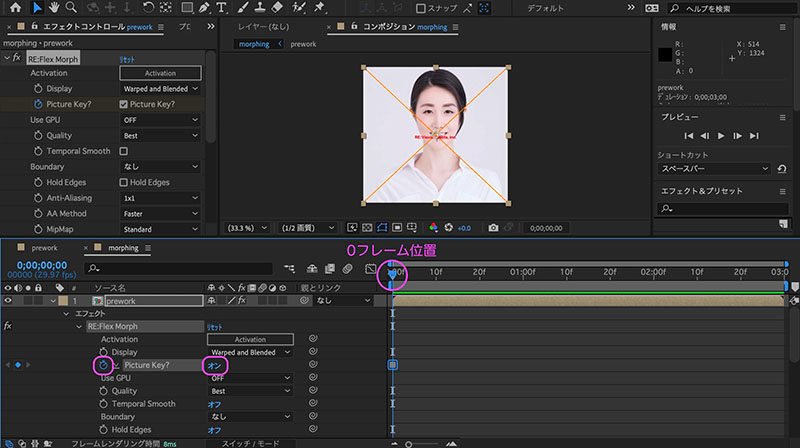
Task: Click the effects search magnifier icon
Action: pos(666,208)
